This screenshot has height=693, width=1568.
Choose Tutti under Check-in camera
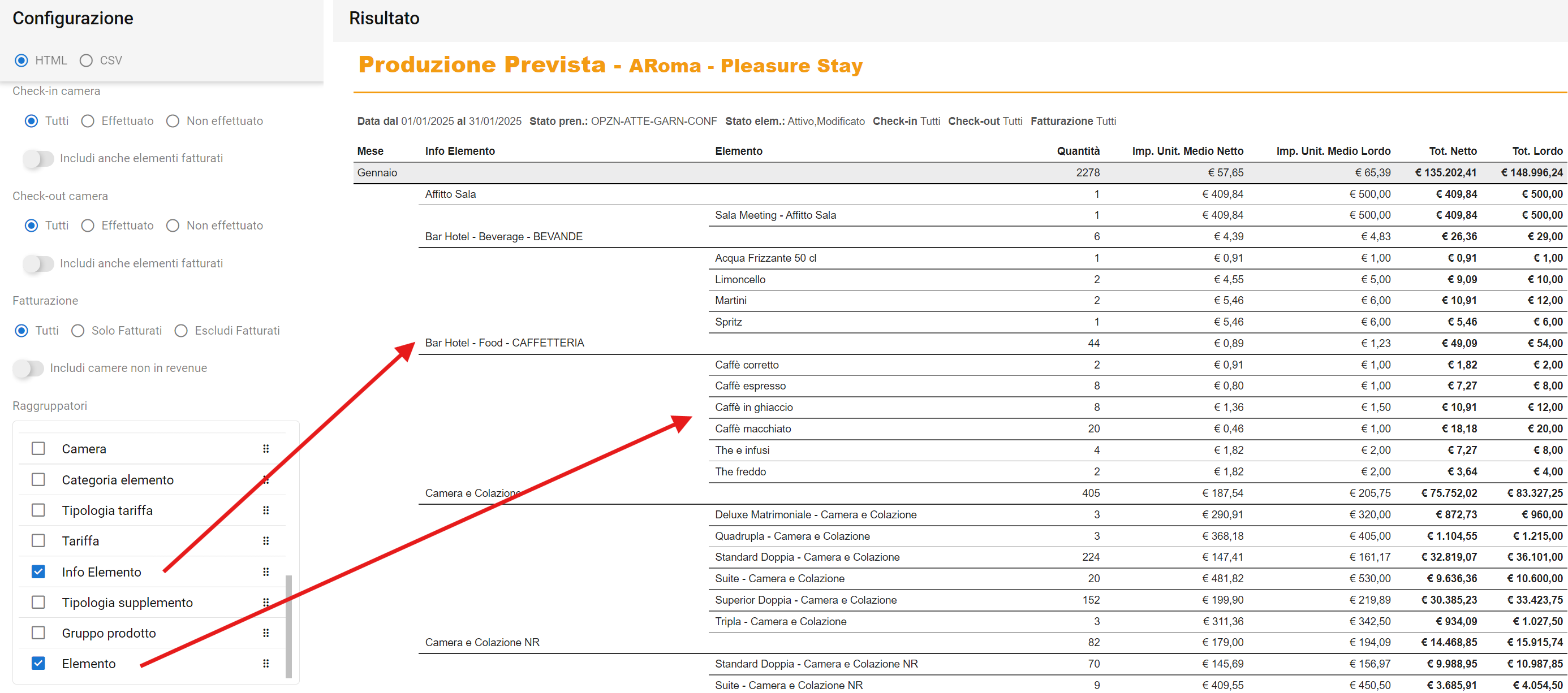click(x=32, y=121)
